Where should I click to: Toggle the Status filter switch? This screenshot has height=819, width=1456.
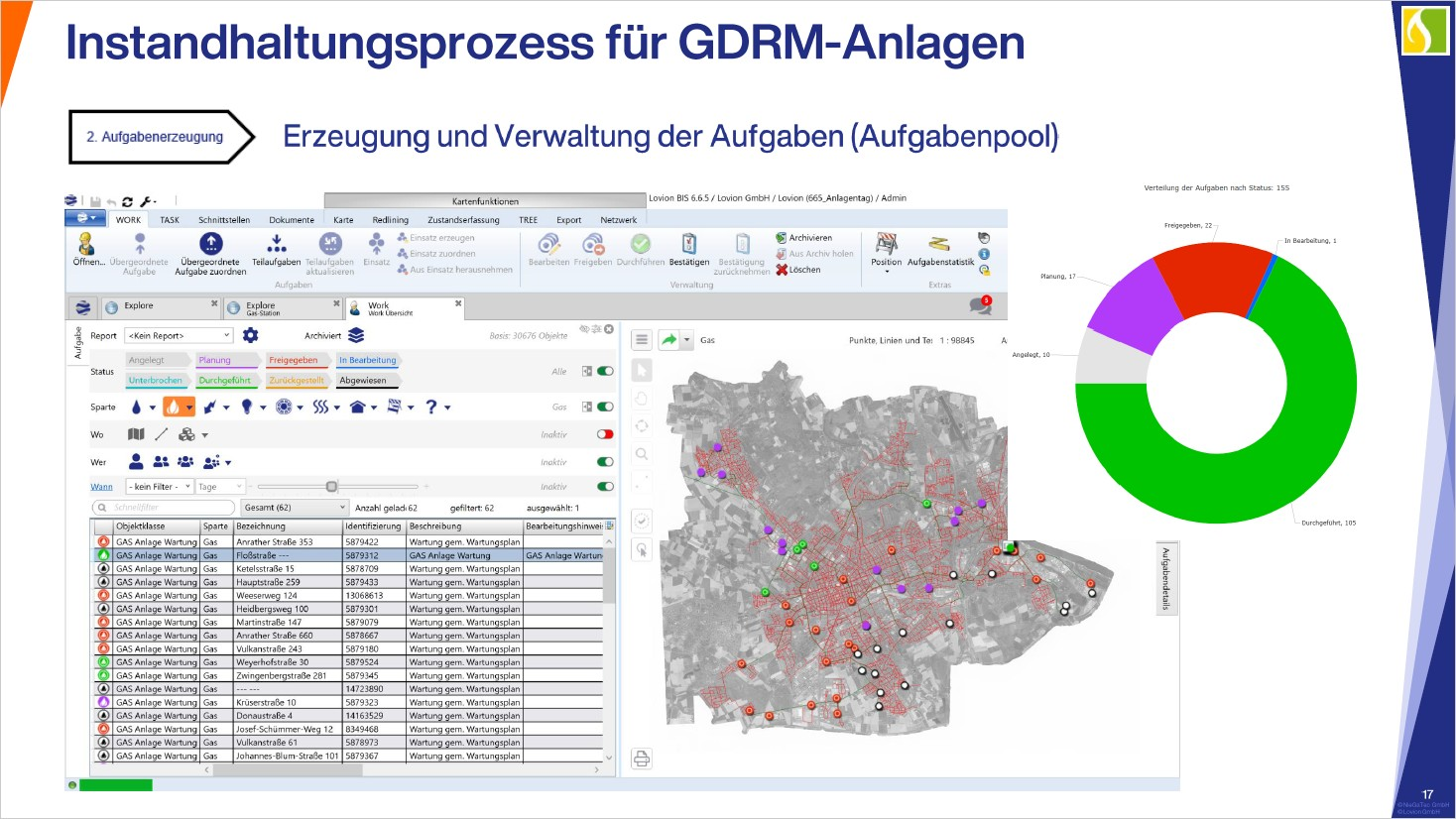point(605,372)
